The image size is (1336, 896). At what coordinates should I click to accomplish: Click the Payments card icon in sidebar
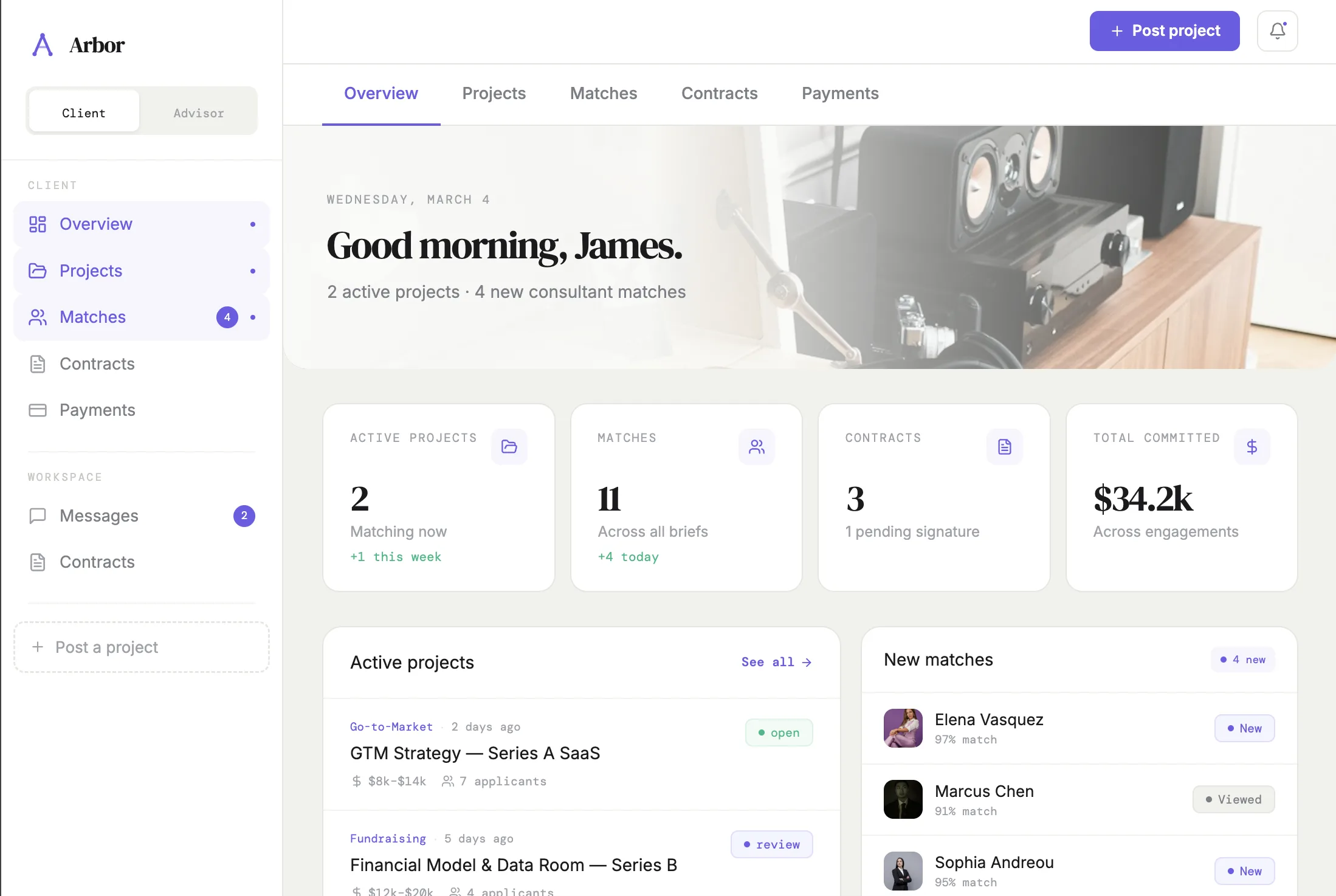click(38, 410)
